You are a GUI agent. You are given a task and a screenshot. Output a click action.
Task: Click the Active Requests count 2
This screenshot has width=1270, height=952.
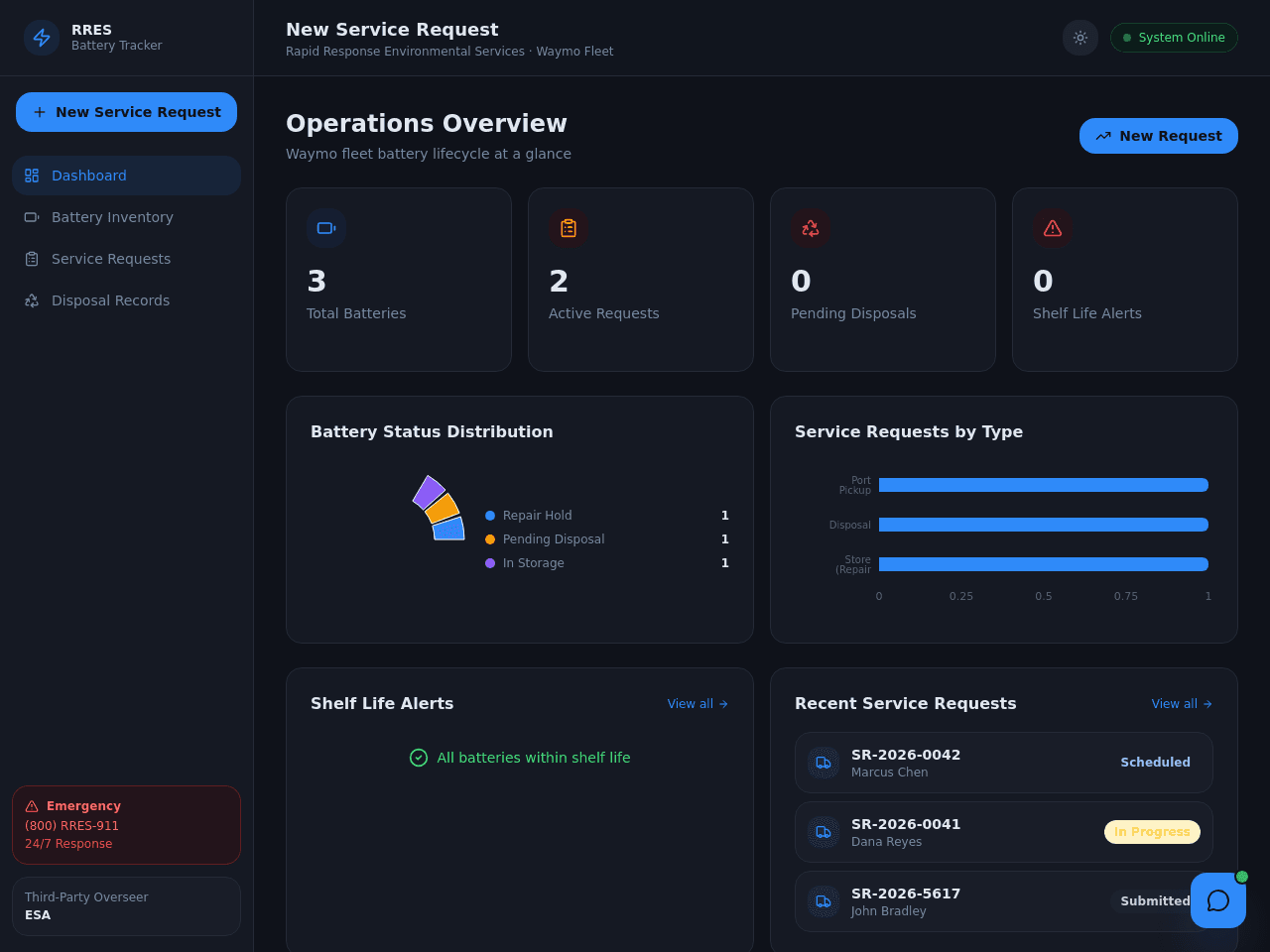pos(559,282)
